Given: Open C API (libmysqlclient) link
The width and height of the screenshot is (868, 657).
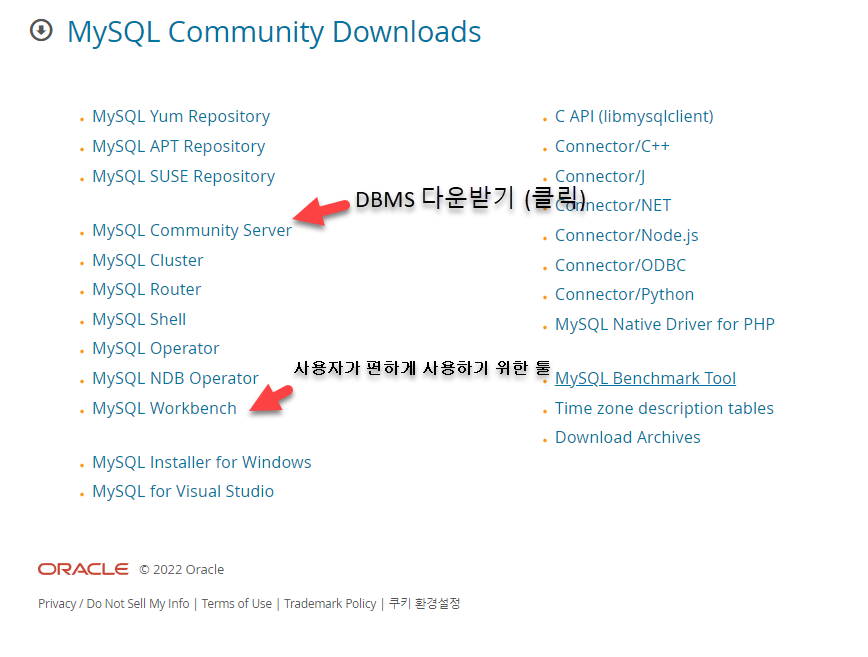Looking at the screenshot, I should 634,116.
